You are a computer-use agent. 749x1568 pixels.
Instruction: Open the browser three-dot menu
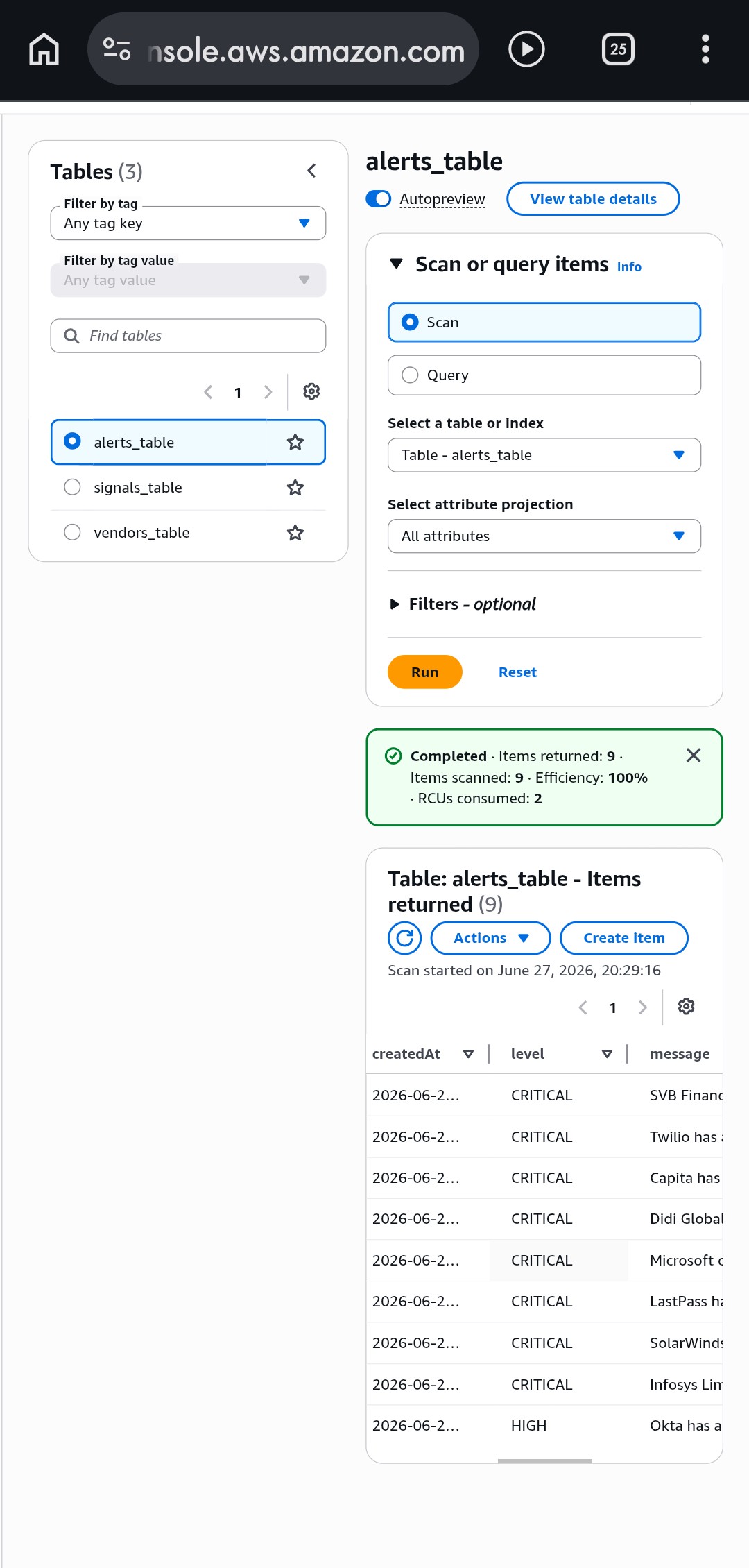point(705,49)
